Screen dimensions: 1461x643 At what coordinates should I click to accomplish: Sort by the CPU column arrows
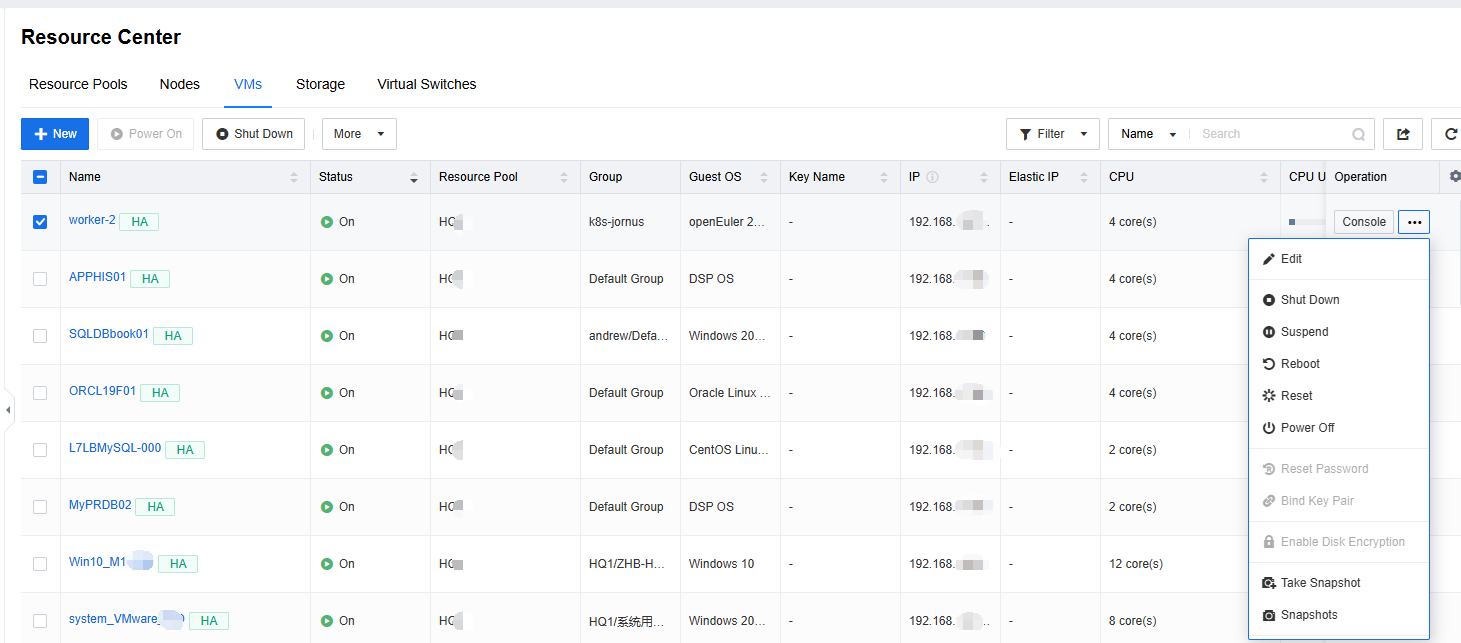[x=1264, y=177]
